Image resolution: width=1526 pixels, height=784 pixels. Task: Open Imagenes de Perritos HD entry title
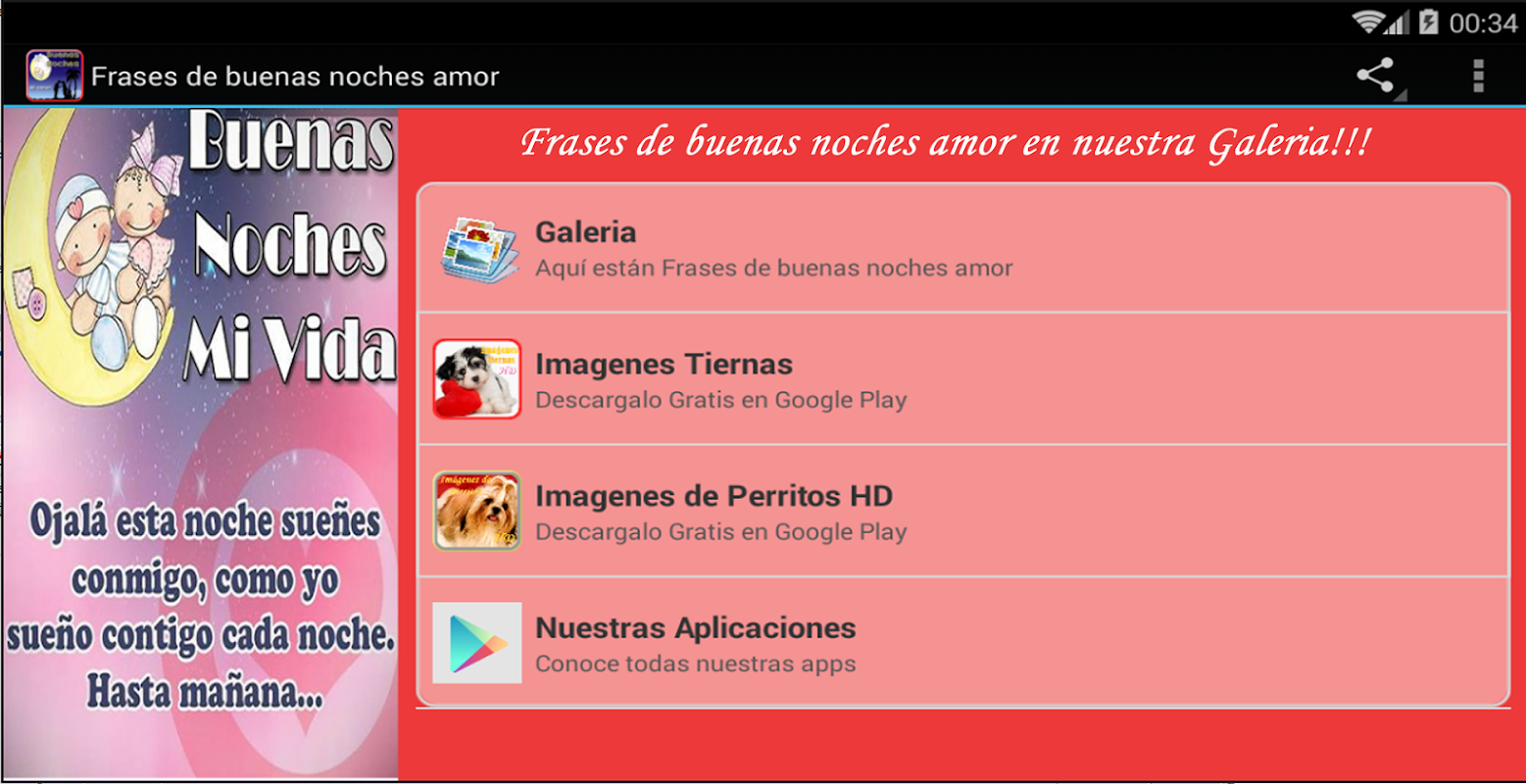coord(714,496)
